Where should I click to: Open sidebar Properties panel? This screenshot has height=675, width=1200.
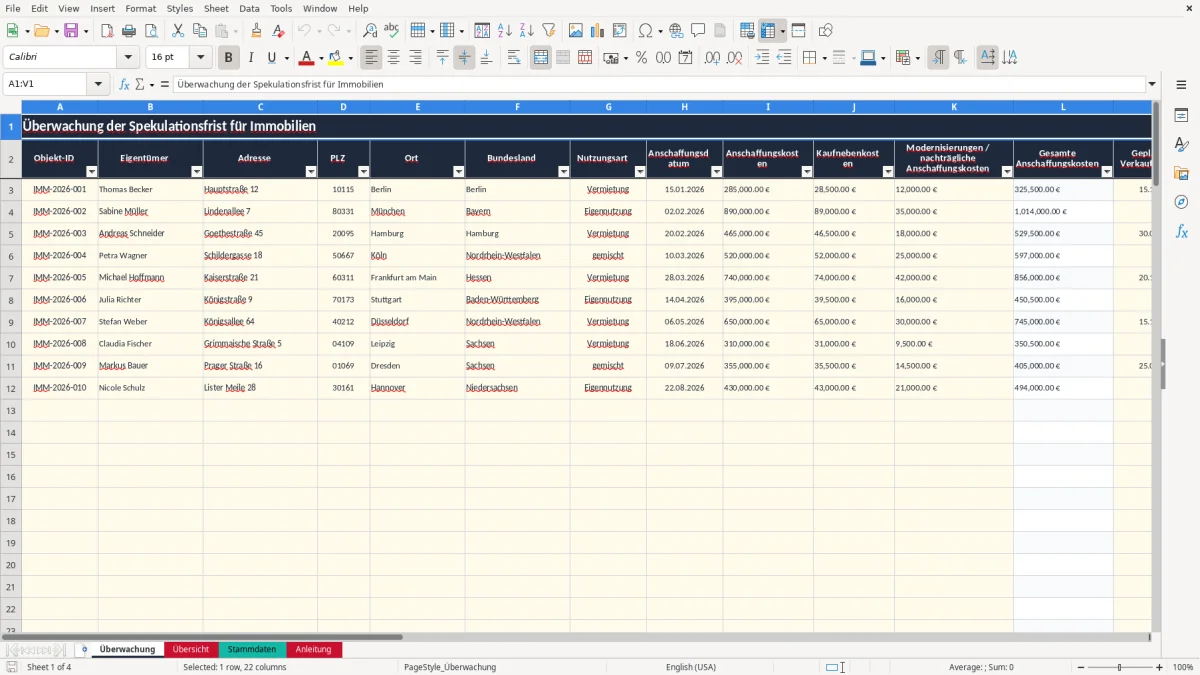(x=1181, y=116)
